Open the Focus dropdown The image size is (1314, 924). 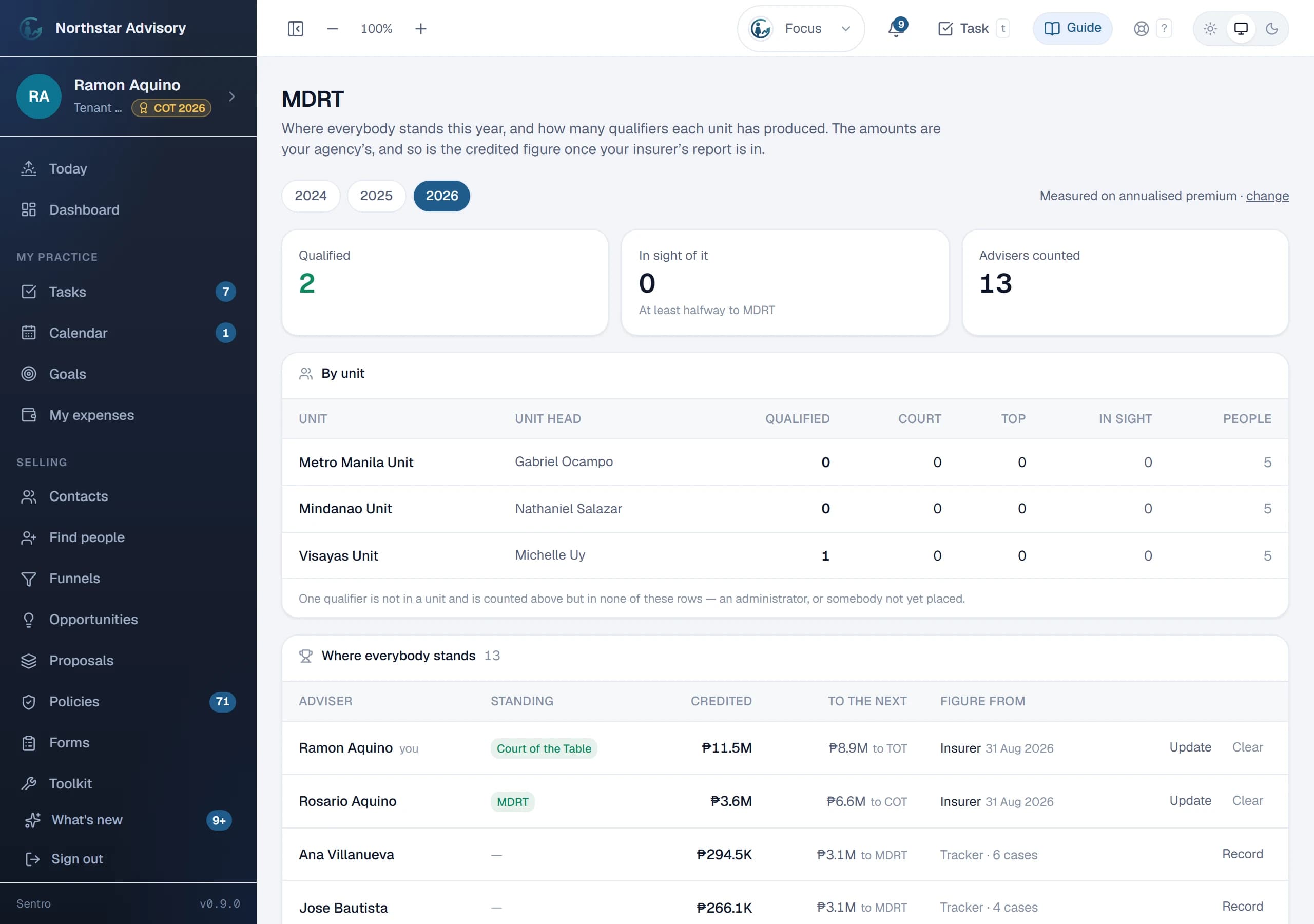(801, 29)
